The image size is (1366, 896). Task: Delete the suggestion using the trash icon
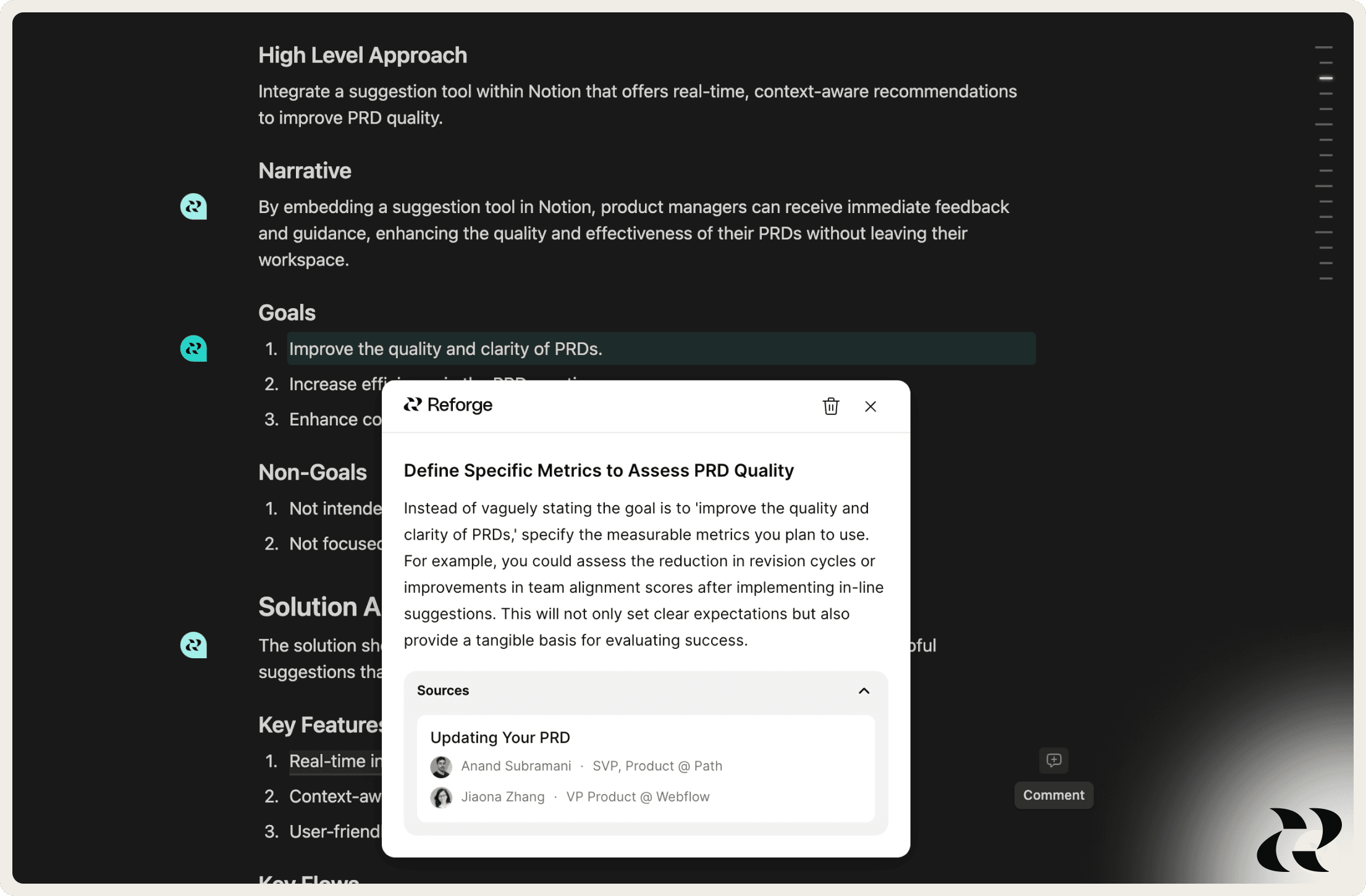pyautogui.click(x=830, y=406)
